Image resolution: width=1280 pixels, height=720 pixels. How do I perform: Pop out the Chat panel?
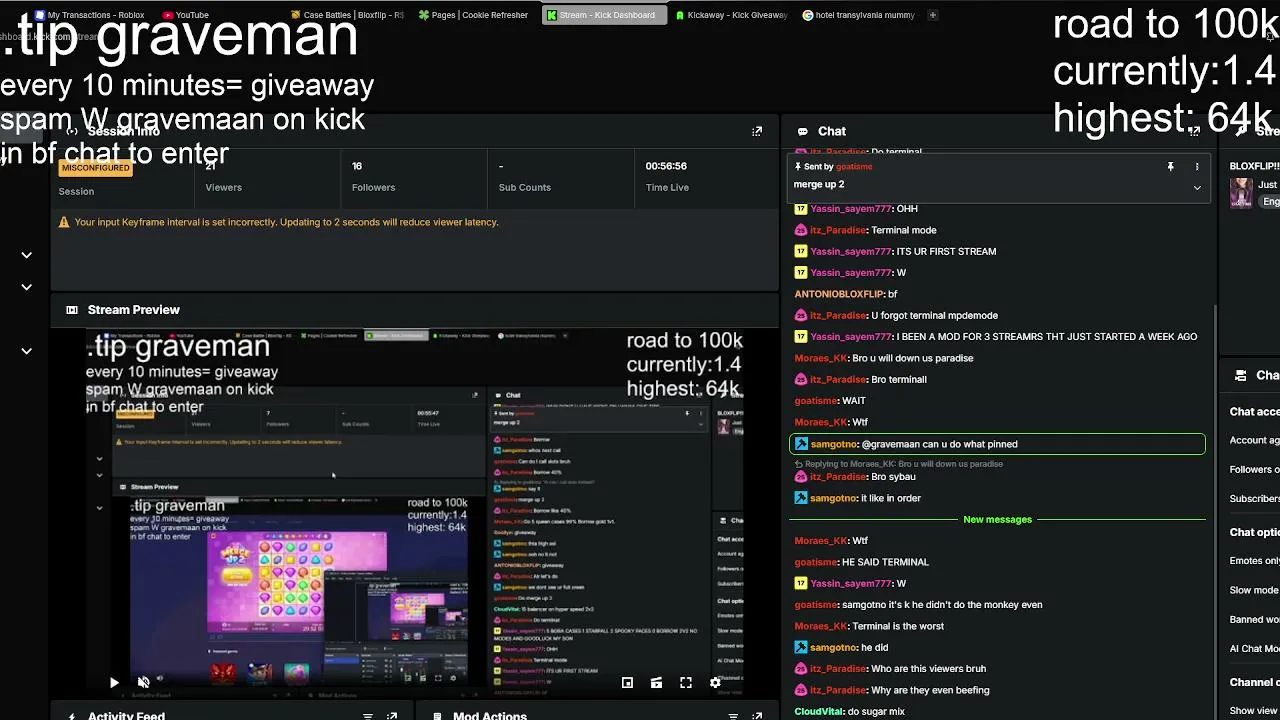coord(1195,131)
